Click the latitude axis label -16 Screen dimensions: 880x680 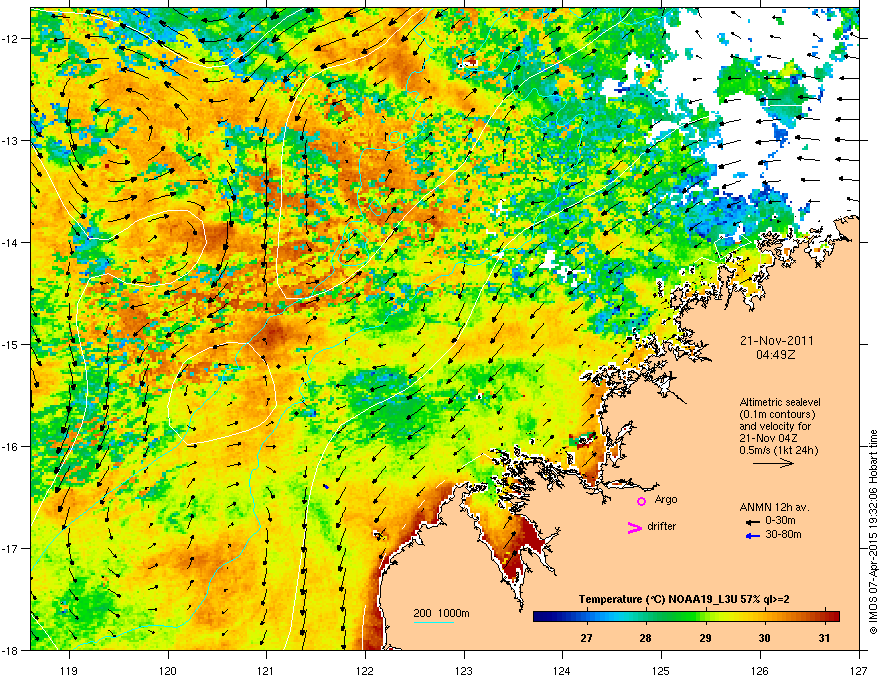click(10, 447)
